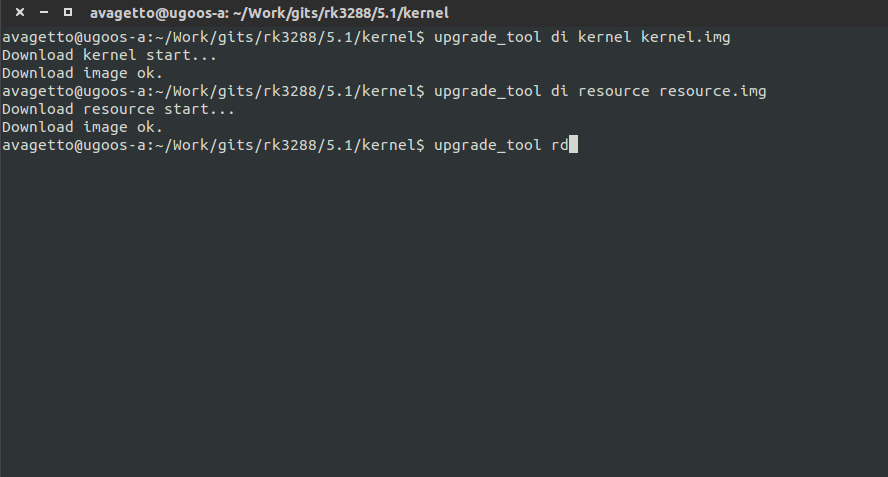The image size is (888, 477).
Task: Click the 'rd' argument on the last line
Action: (559, 145)
